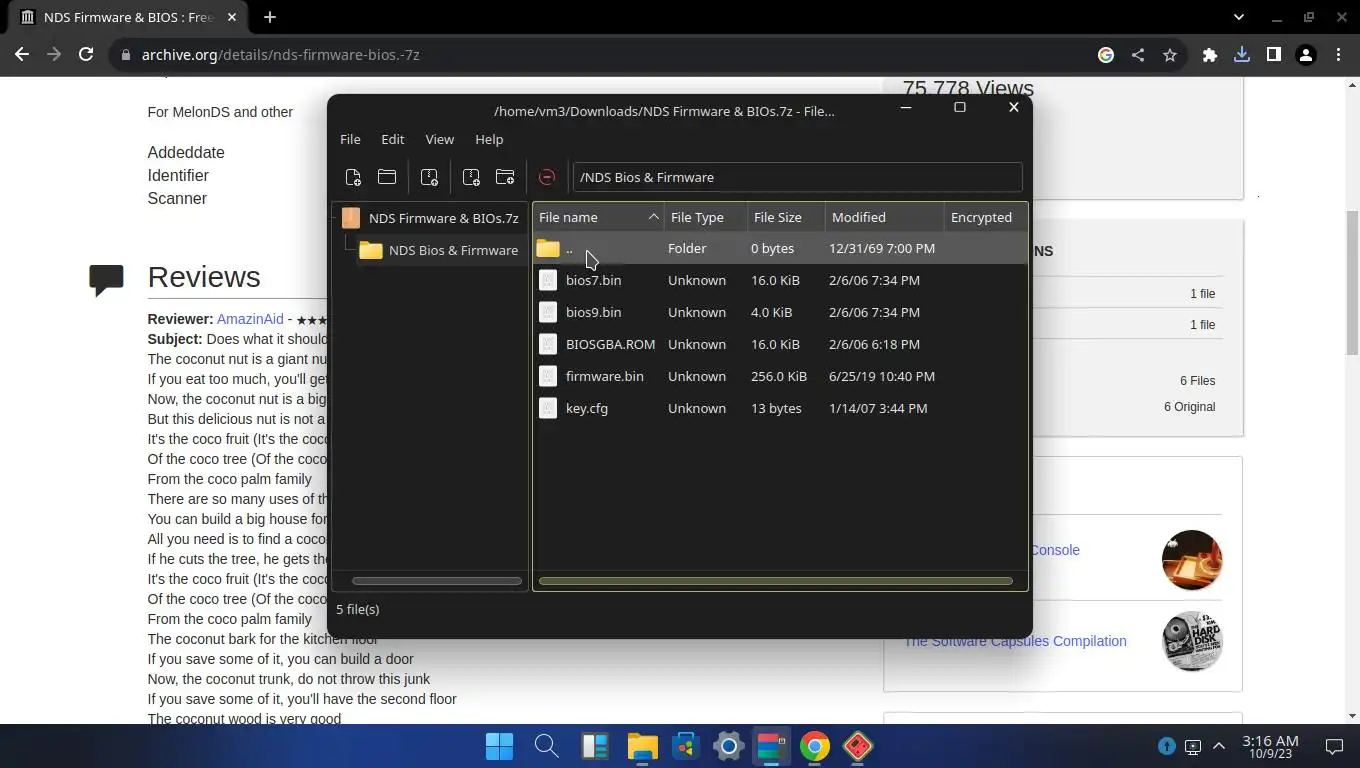Screen dimensions: 1360x768
Task: Open the Help menu
Action: (489, 139)
